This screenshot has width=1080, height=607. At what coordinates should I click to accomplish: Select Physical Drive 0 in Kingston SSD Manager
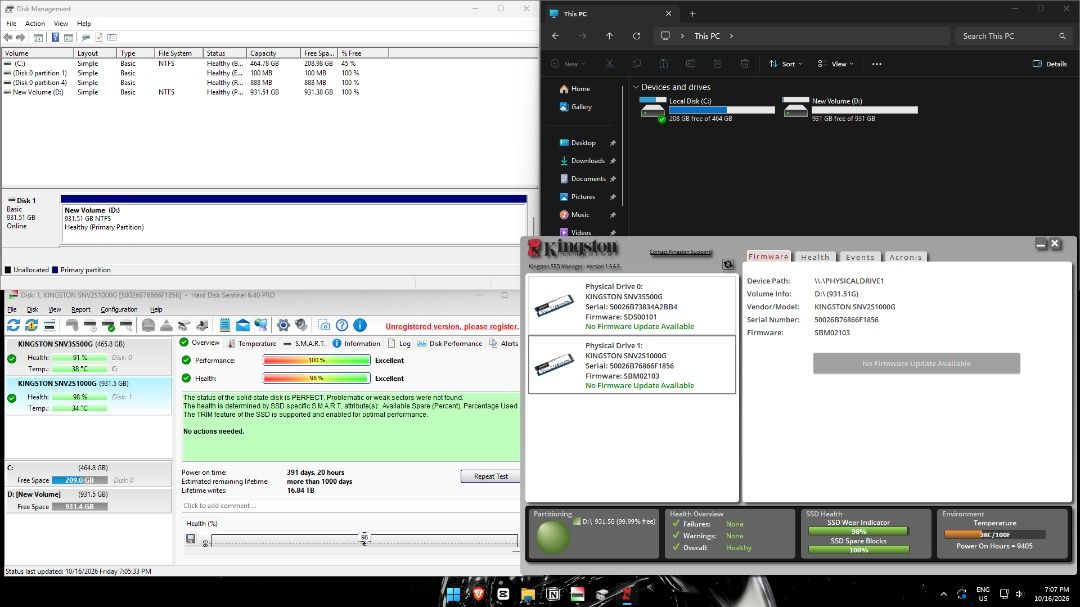pos(632,306)
